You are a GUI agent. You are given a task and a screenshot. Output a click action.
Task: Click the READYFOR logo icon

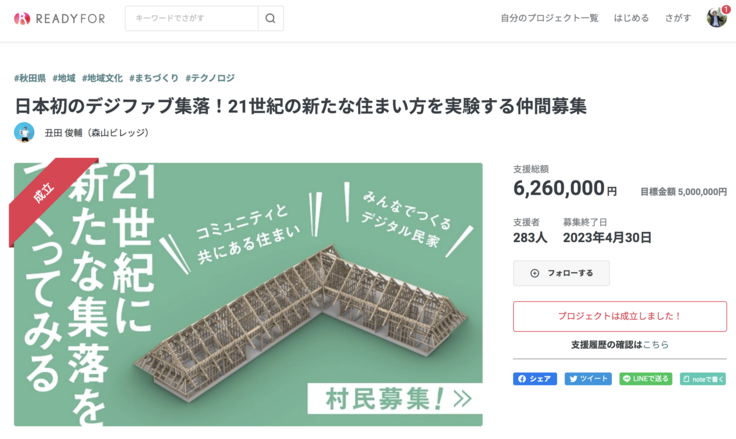click(22, 19)
